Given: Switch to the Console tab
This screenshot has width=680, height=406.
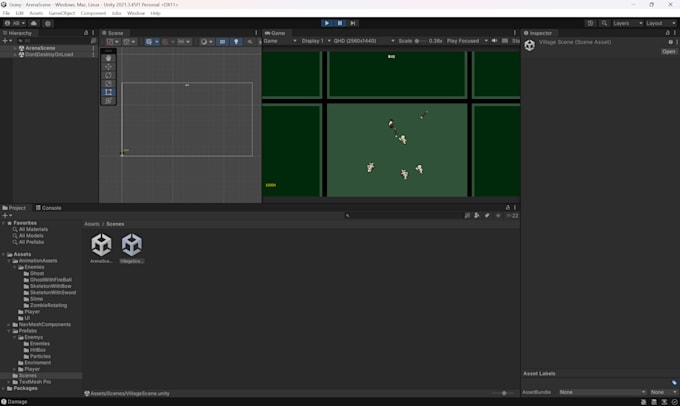Looking at the screenshot, I should [48, 208].
